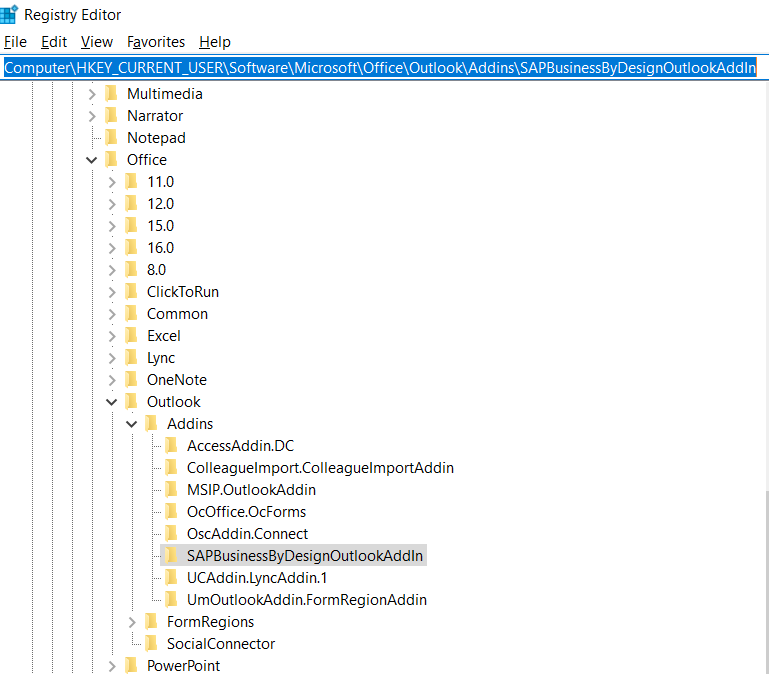Click the Narrator folder icon
The width and height of the screenshot is (769, 674).
coord(111,116)
